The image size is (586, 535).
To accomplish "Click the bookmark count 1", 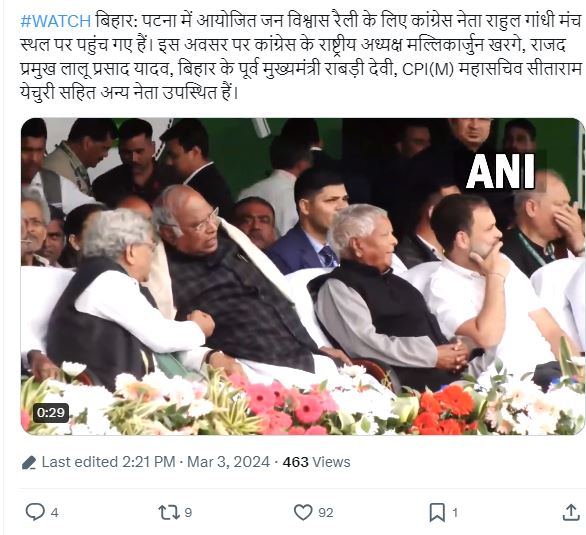I will (455, 513).
